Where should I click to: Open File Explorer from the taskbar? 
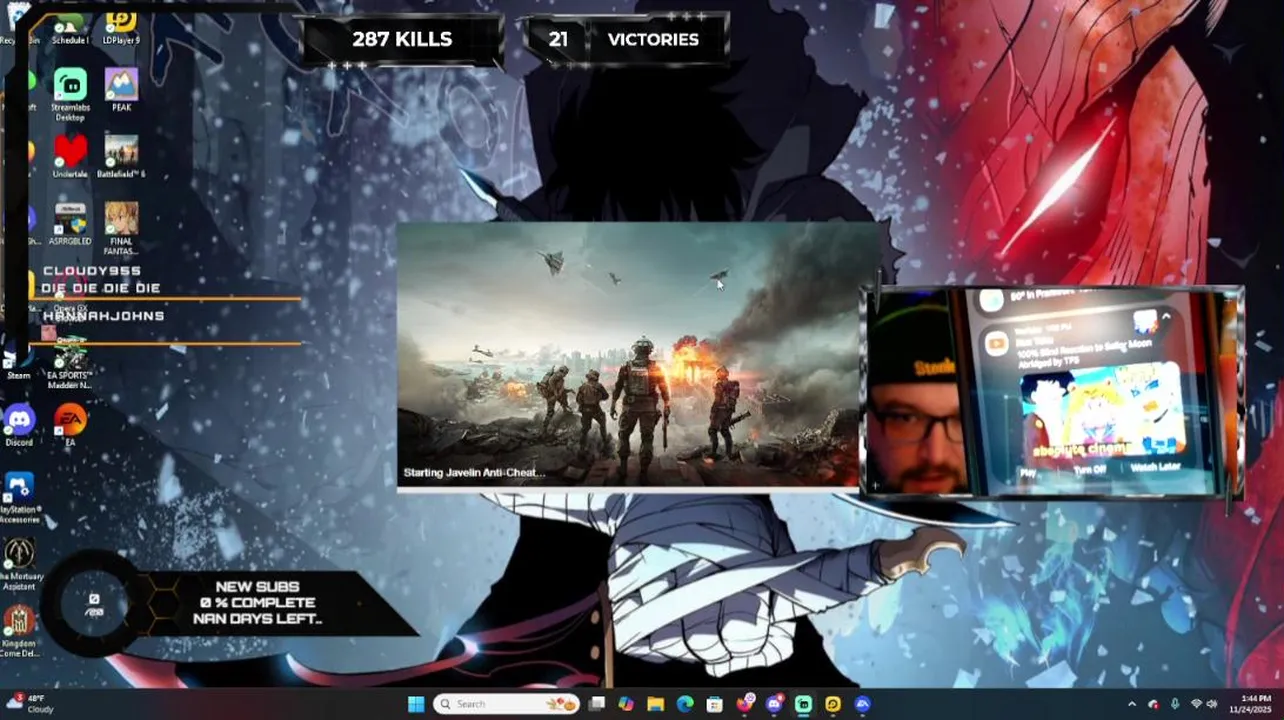tap(655, 704)
